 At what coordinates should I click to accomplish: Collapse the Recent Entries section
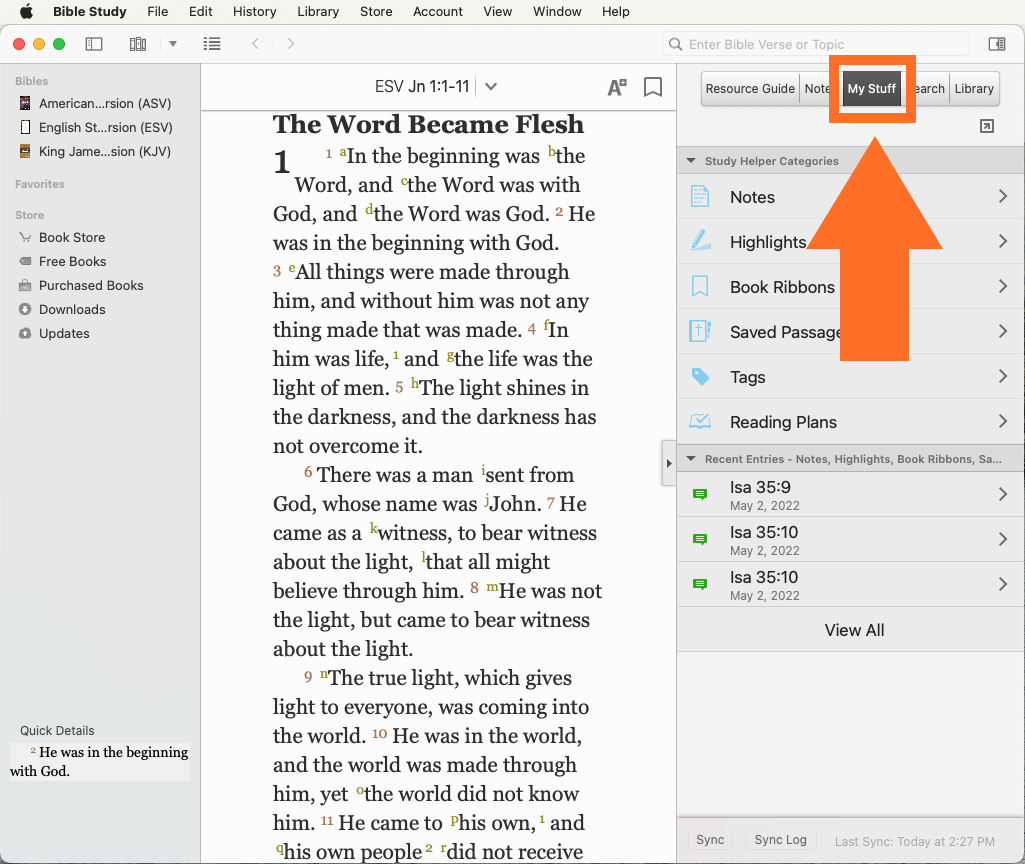coord(690,459)
